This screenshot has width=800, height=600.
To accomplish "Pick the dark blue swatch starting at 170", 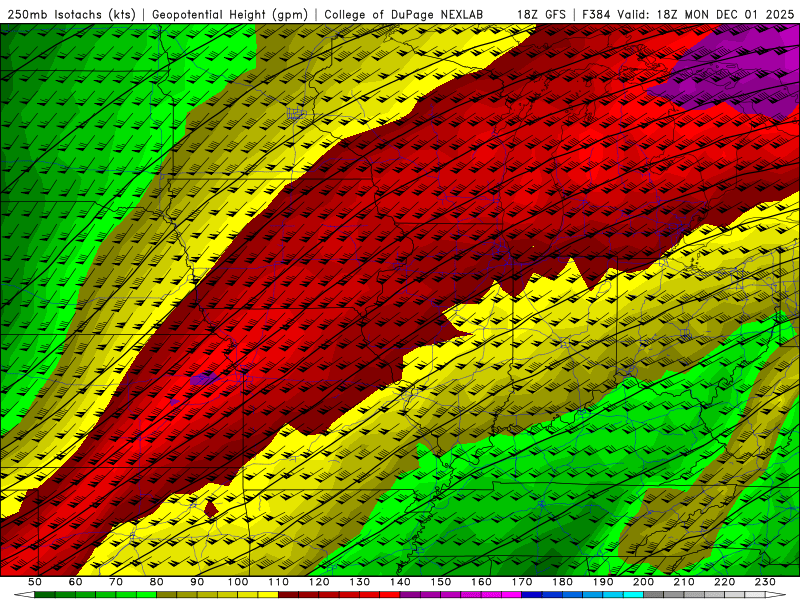I will click(532, 594).
